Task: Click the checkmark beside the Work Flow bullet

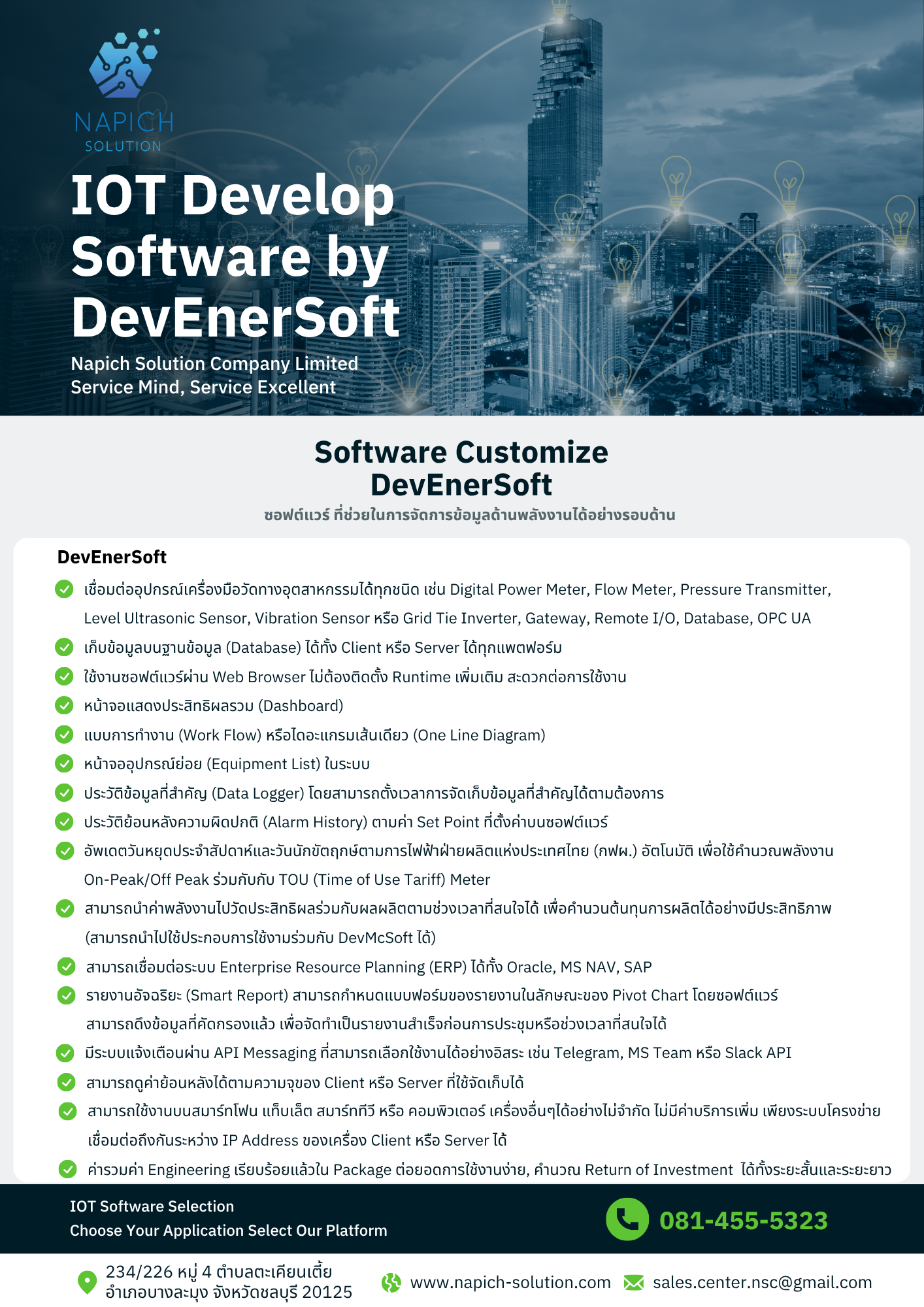Action: 64,735
